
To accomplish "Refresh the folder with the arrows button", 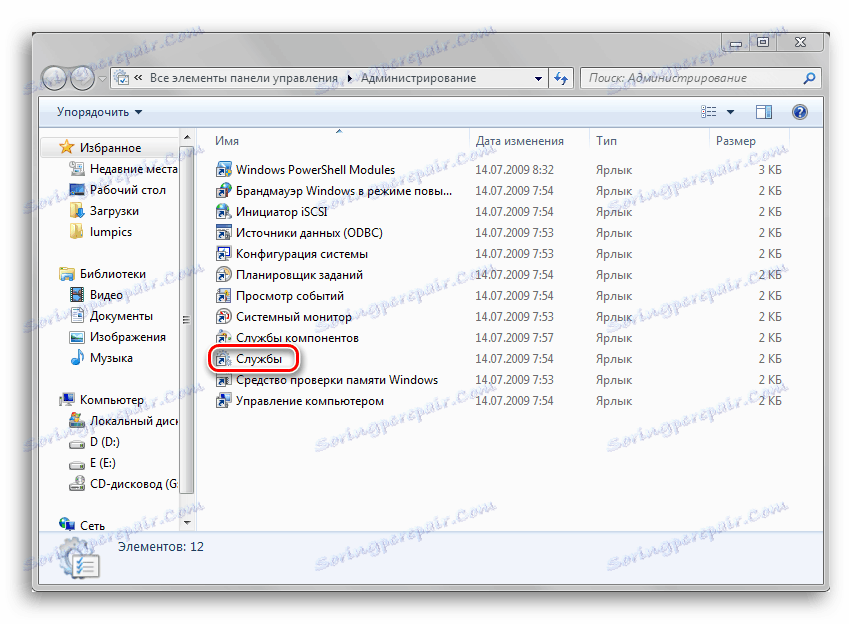I will pyautogui.click(x=561, y=78).
